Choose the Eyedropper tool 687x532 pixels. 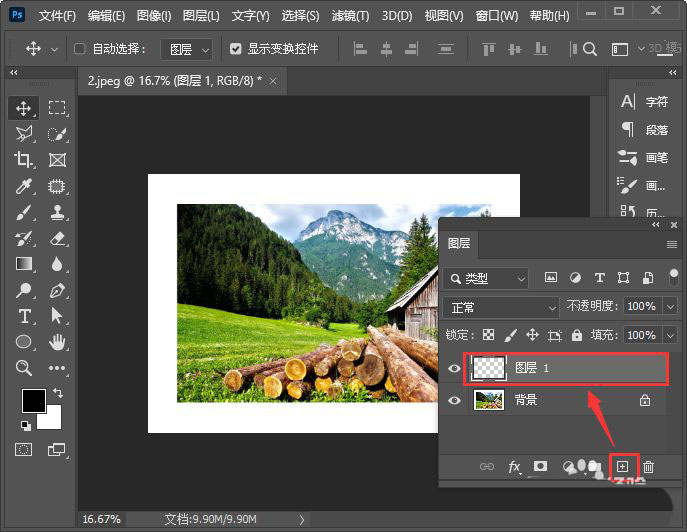(x=24, y=186)
